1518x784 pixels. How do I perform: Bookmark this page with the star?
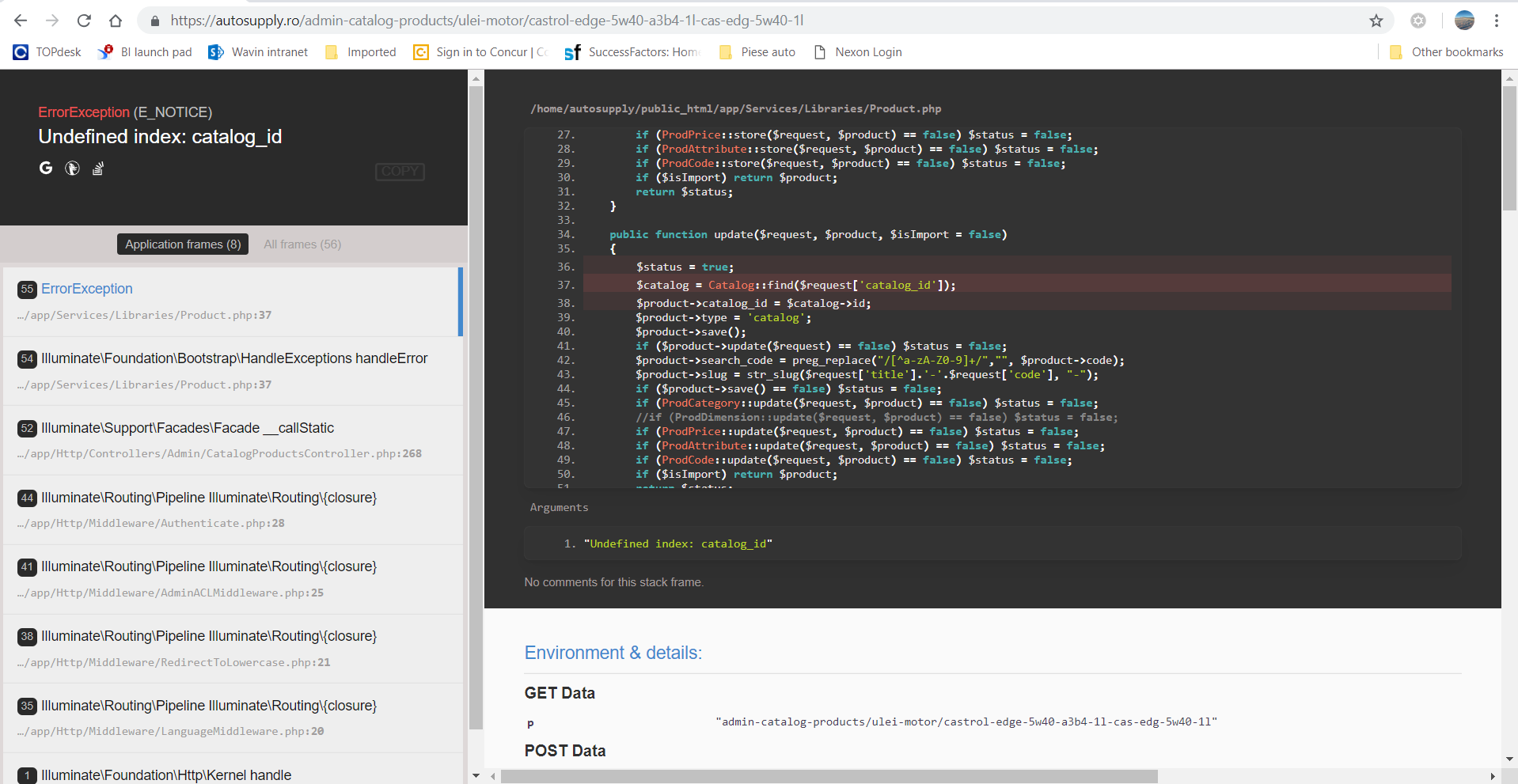(x=1376, y=21)
